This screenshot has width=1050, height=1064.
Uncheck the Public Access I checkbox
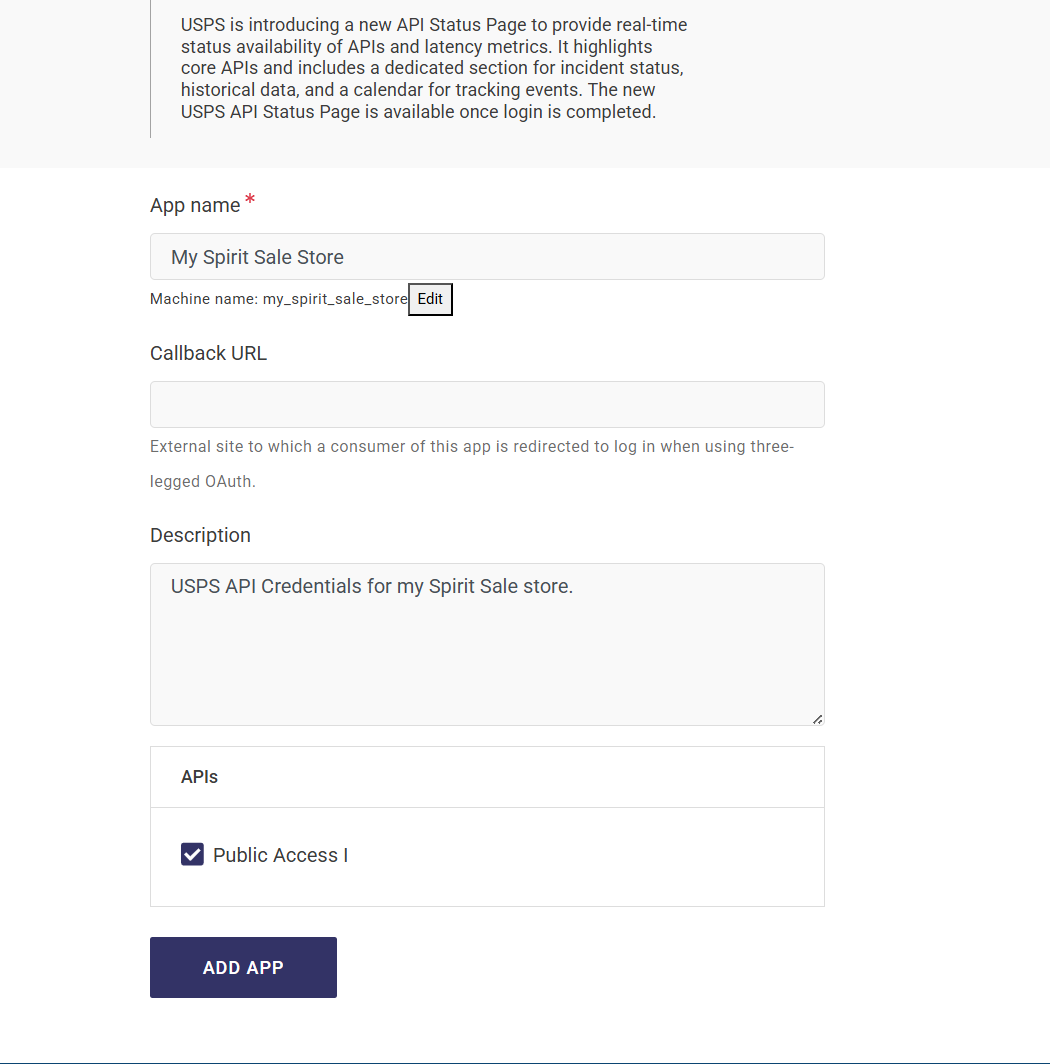[192, 854]
